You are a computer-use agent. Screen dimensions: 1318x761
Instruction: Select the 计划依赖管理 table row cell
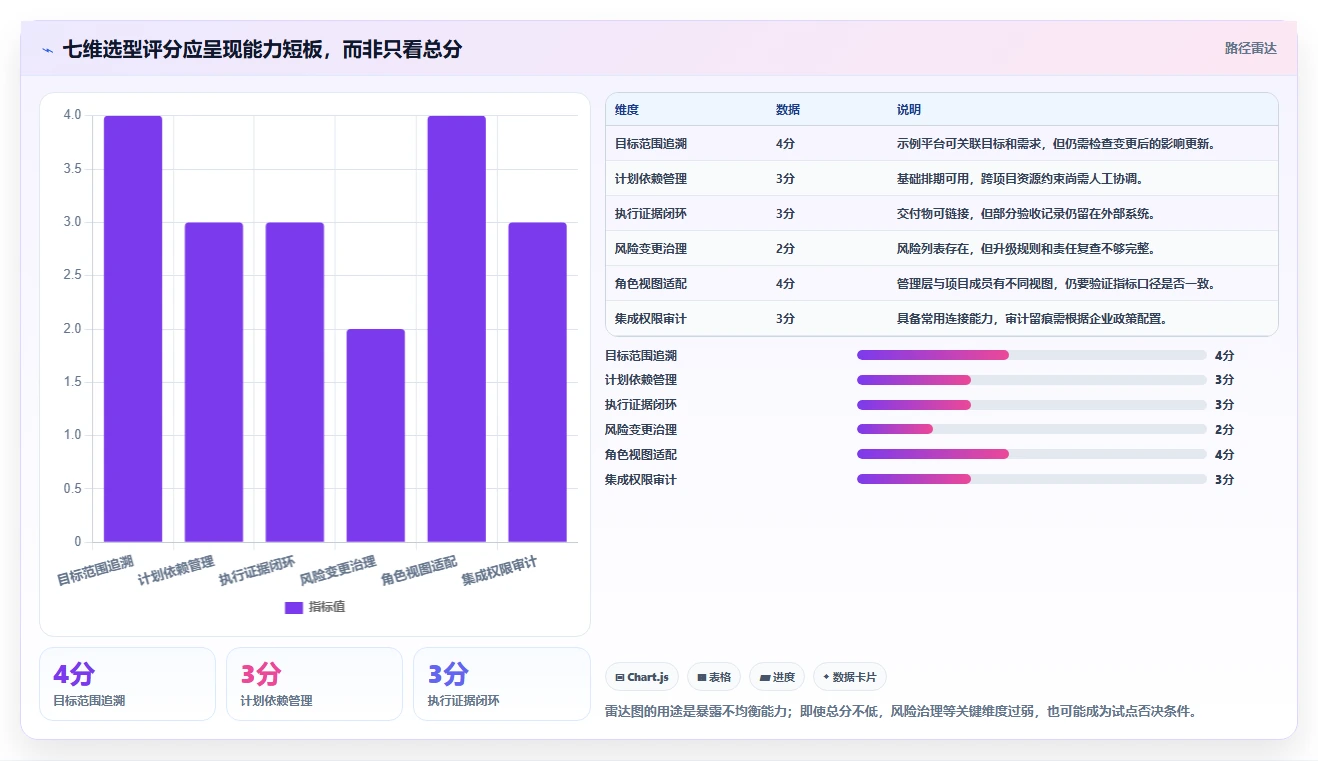pos(651,179)
